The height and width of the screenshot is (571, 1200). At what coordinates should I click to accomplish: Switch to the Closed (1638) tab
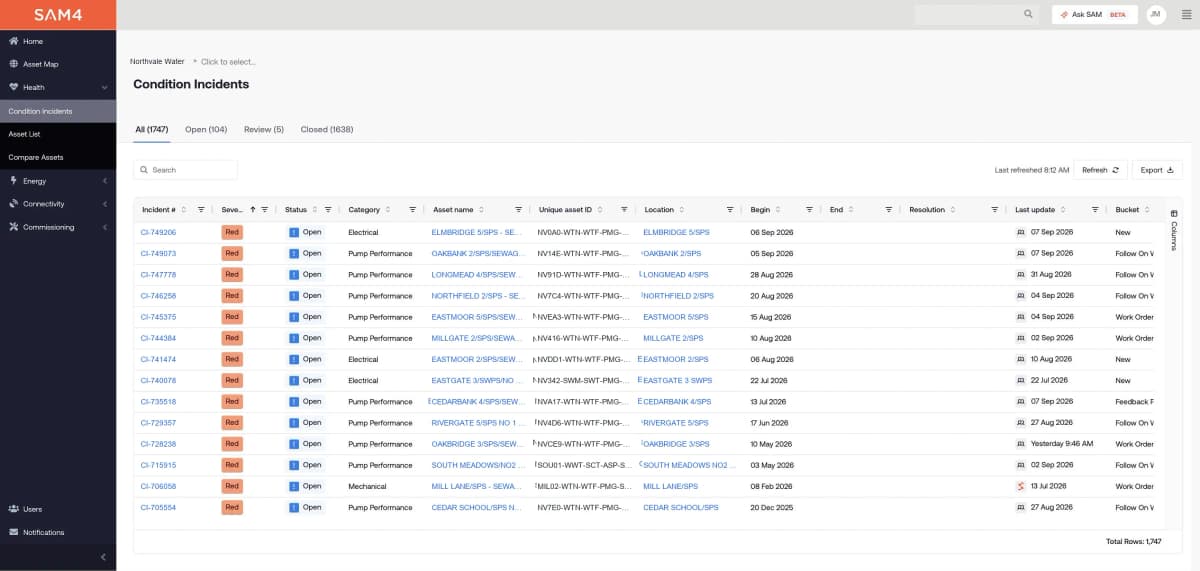(x=327, y=130)
